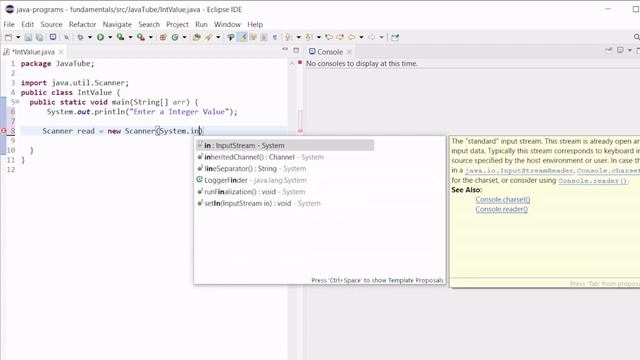Click the Previous Annotation toolbar icon
This screenshot has width=640, height=360.
click(309, 37)
